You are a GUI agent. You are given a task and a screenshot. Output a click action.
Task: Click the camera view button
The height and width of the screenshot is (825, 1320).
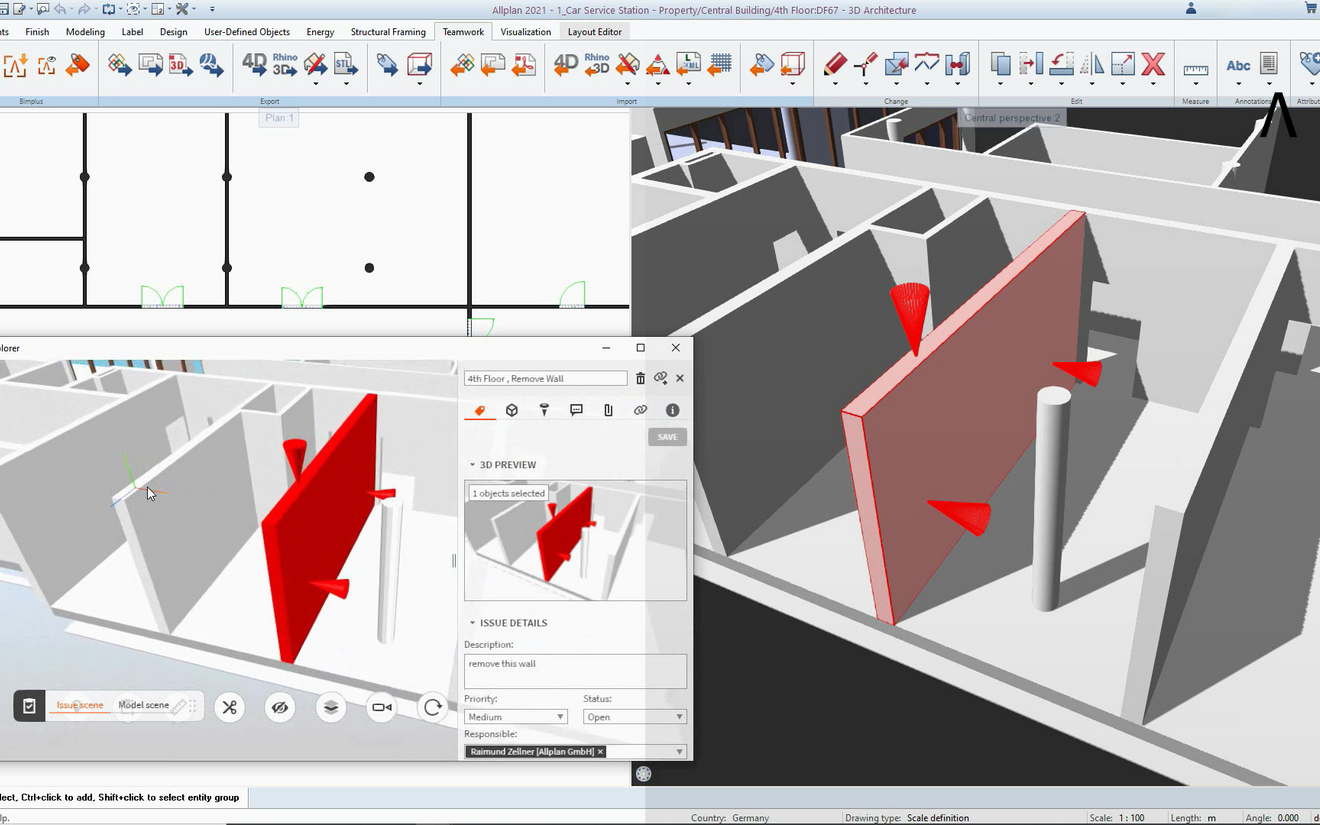tap(382, 707)
